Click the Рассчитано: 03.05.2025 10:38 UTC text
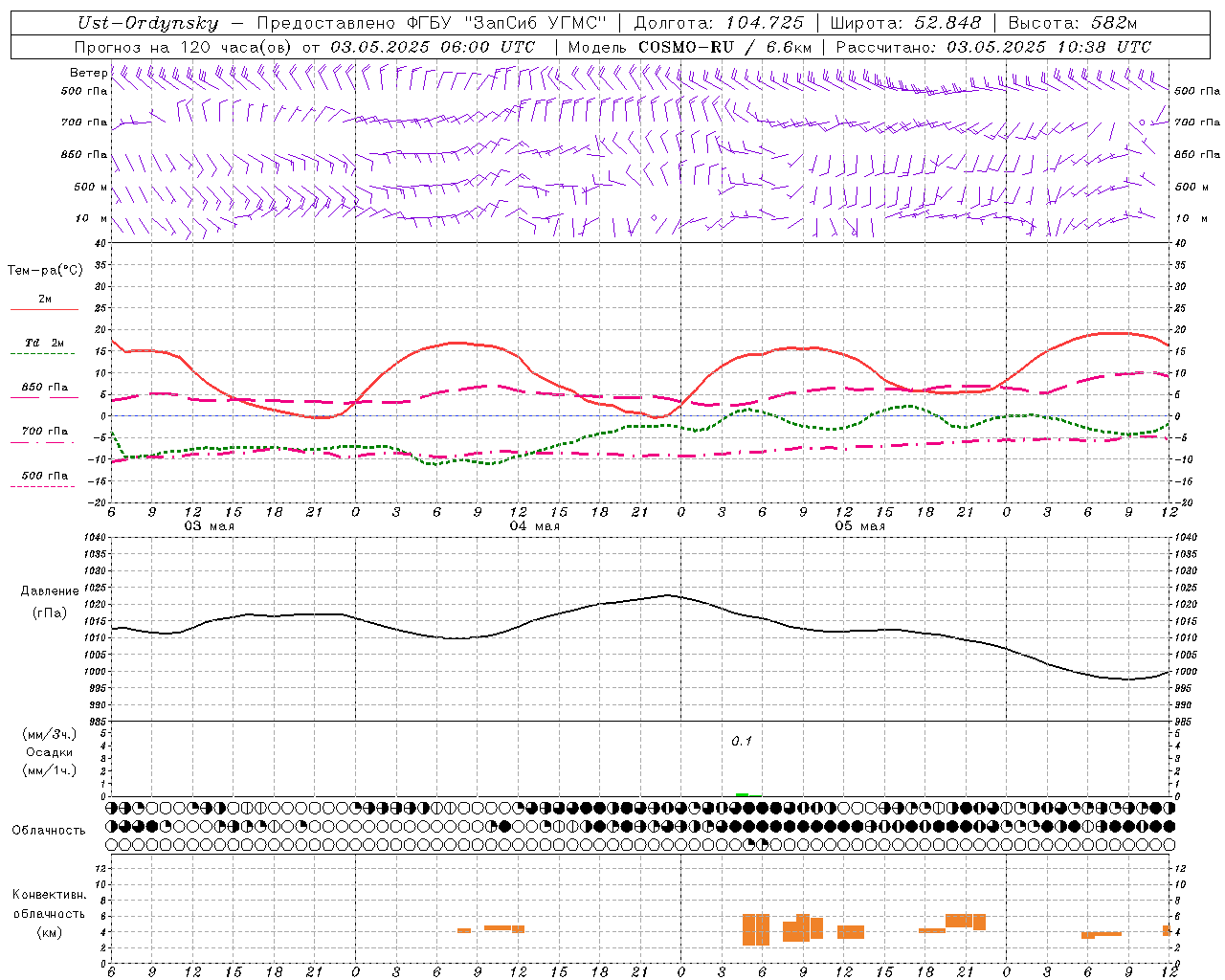Screen dimensions: 1225x980 click(x=993, y=47)
